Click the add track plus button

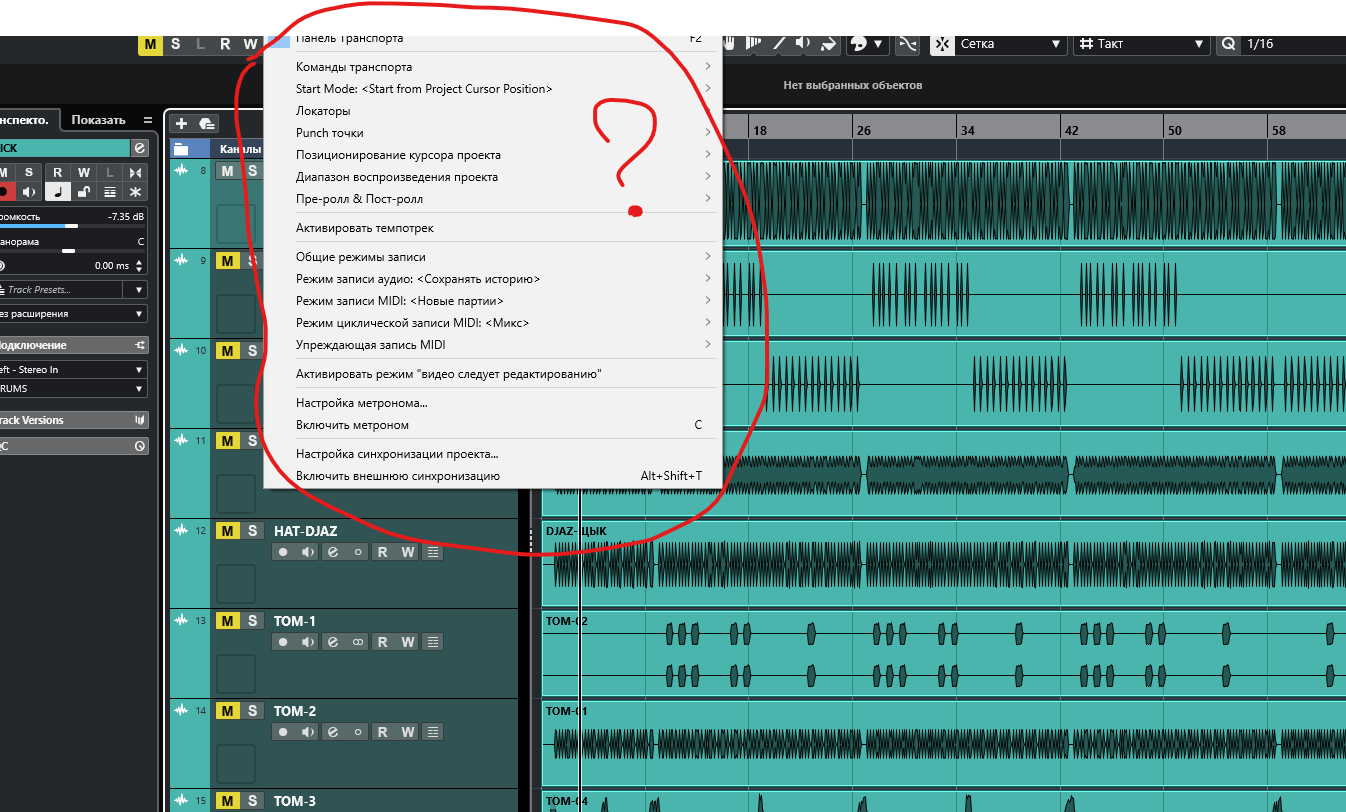[181, 123]
